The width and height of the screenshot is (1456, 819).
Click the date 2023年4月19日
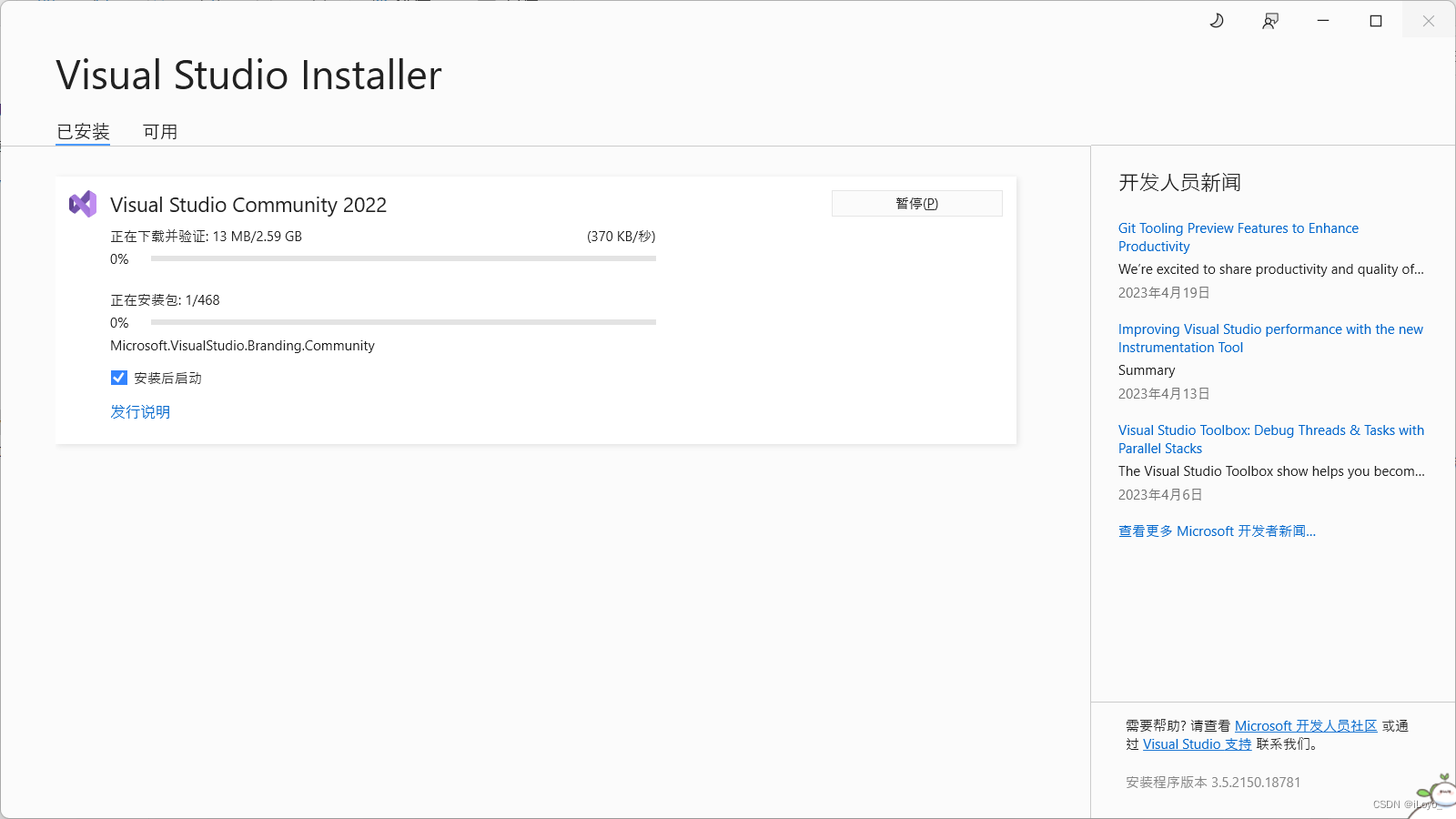(x=1164, y=293)
